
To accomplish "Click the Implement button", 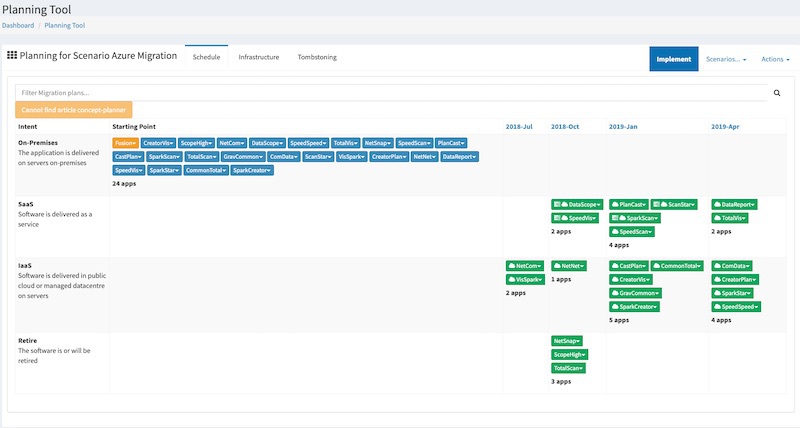I will 673,59.
